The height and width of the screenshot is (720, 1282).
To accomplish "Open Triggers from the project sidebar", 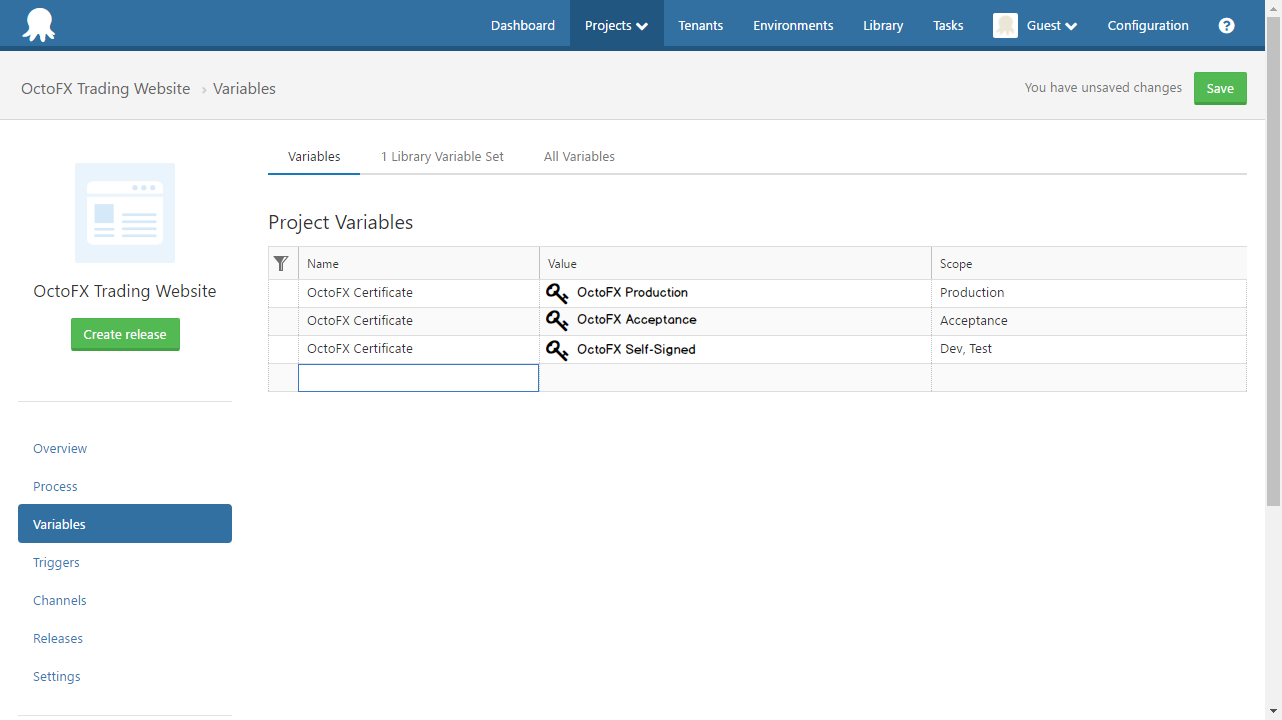I will pos(56,562).
